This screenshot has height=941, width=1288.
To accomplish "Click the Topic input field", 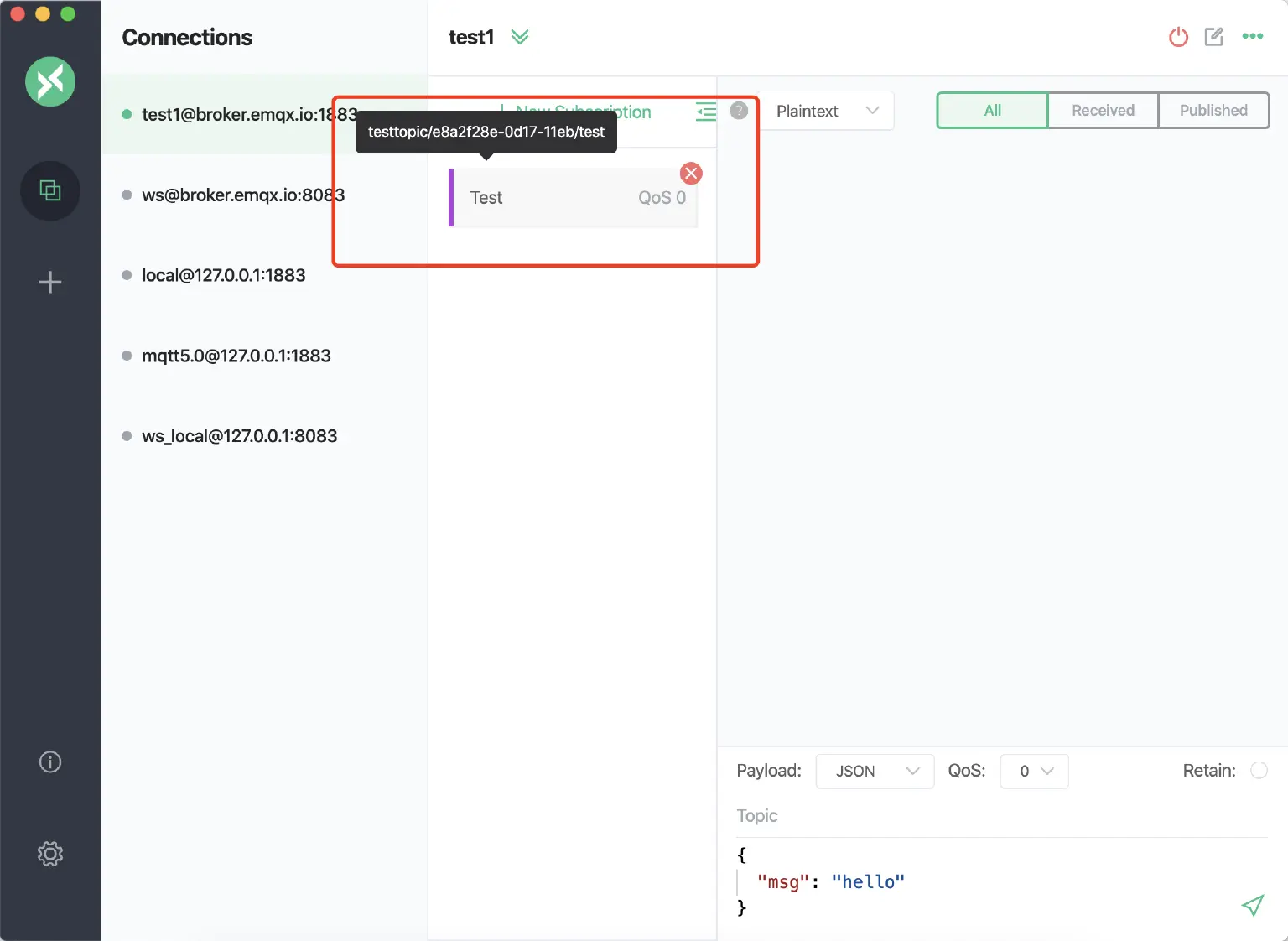I will point(998,816).
